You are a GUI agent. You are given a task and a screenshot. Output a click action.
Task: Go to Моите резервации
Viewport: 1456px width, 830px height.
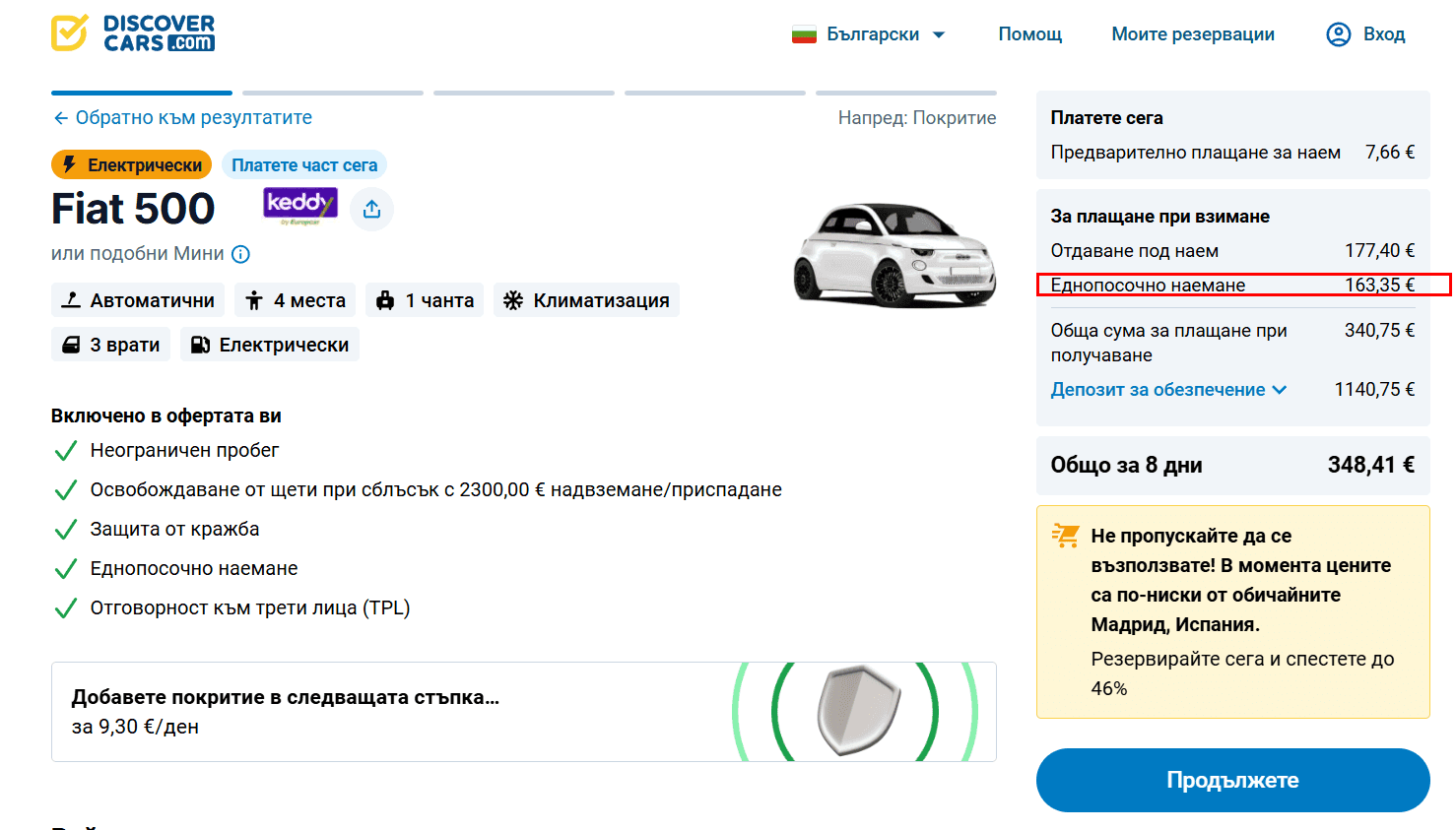[1193, 34]
